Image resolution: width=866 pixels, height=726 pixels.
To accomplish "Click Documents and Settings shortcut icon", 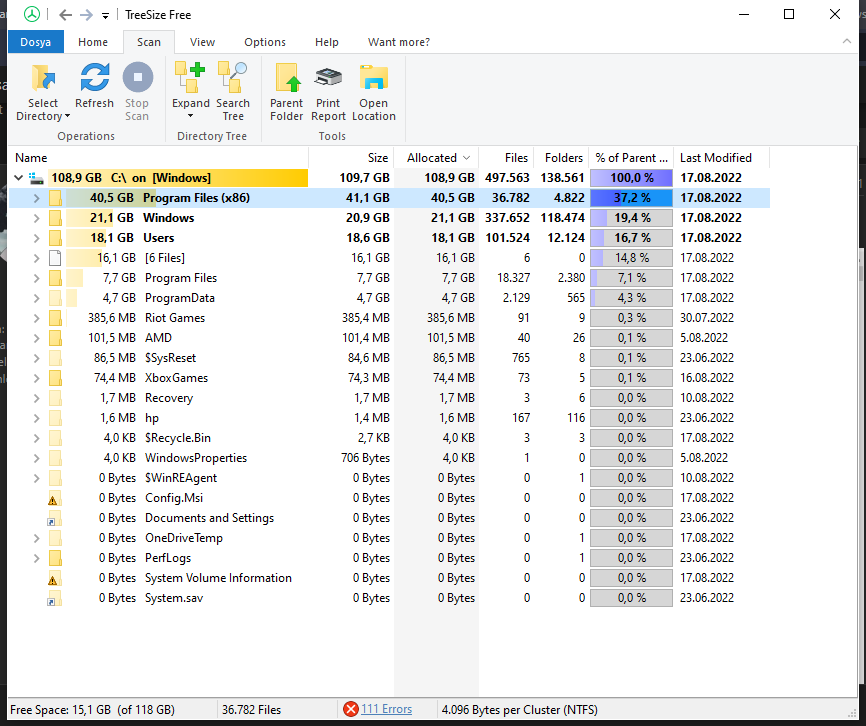I will pyautogui.click(x=54, y=518).
